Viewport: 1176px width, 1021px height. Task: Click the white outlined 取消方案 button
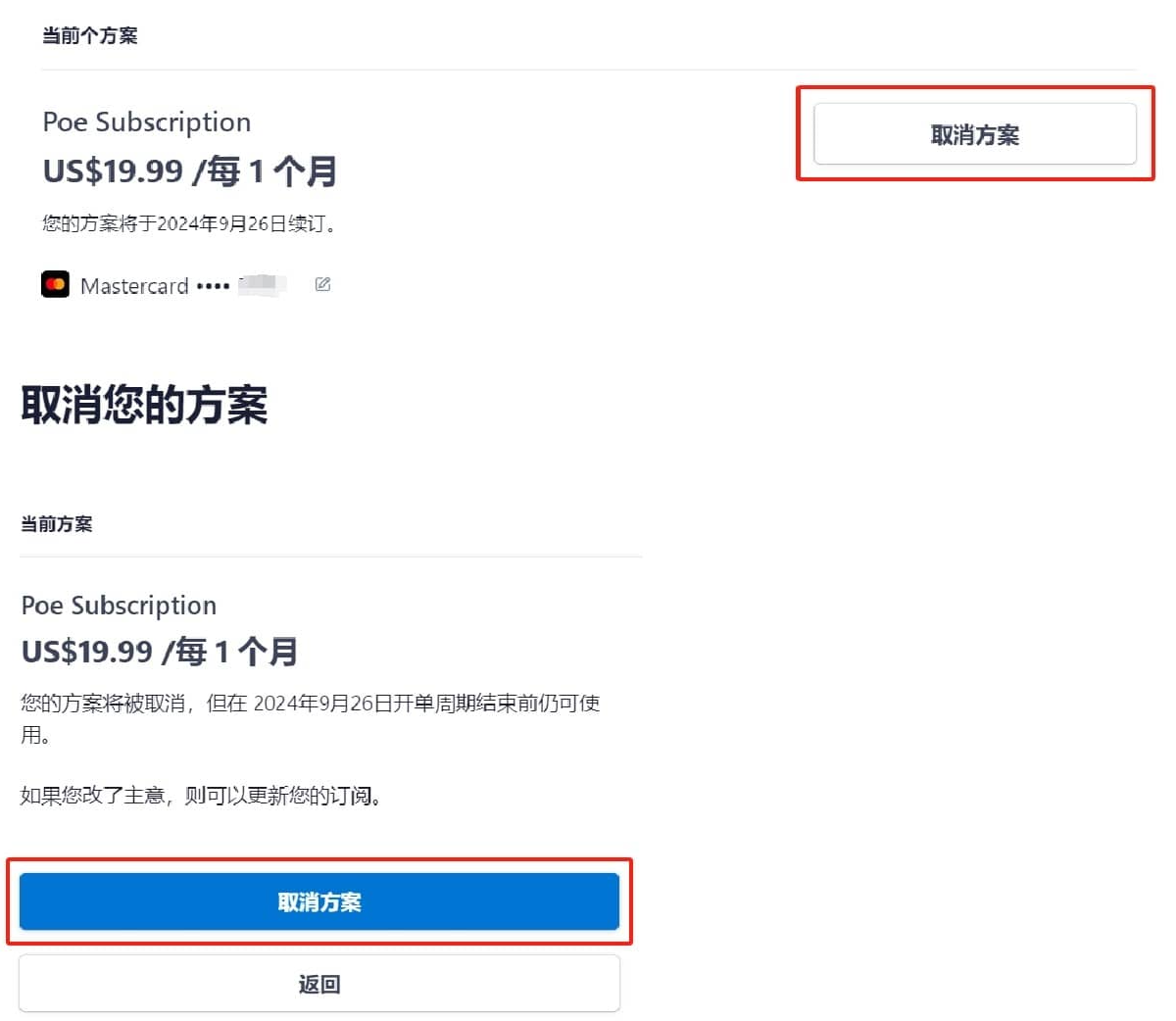(974, 134)
